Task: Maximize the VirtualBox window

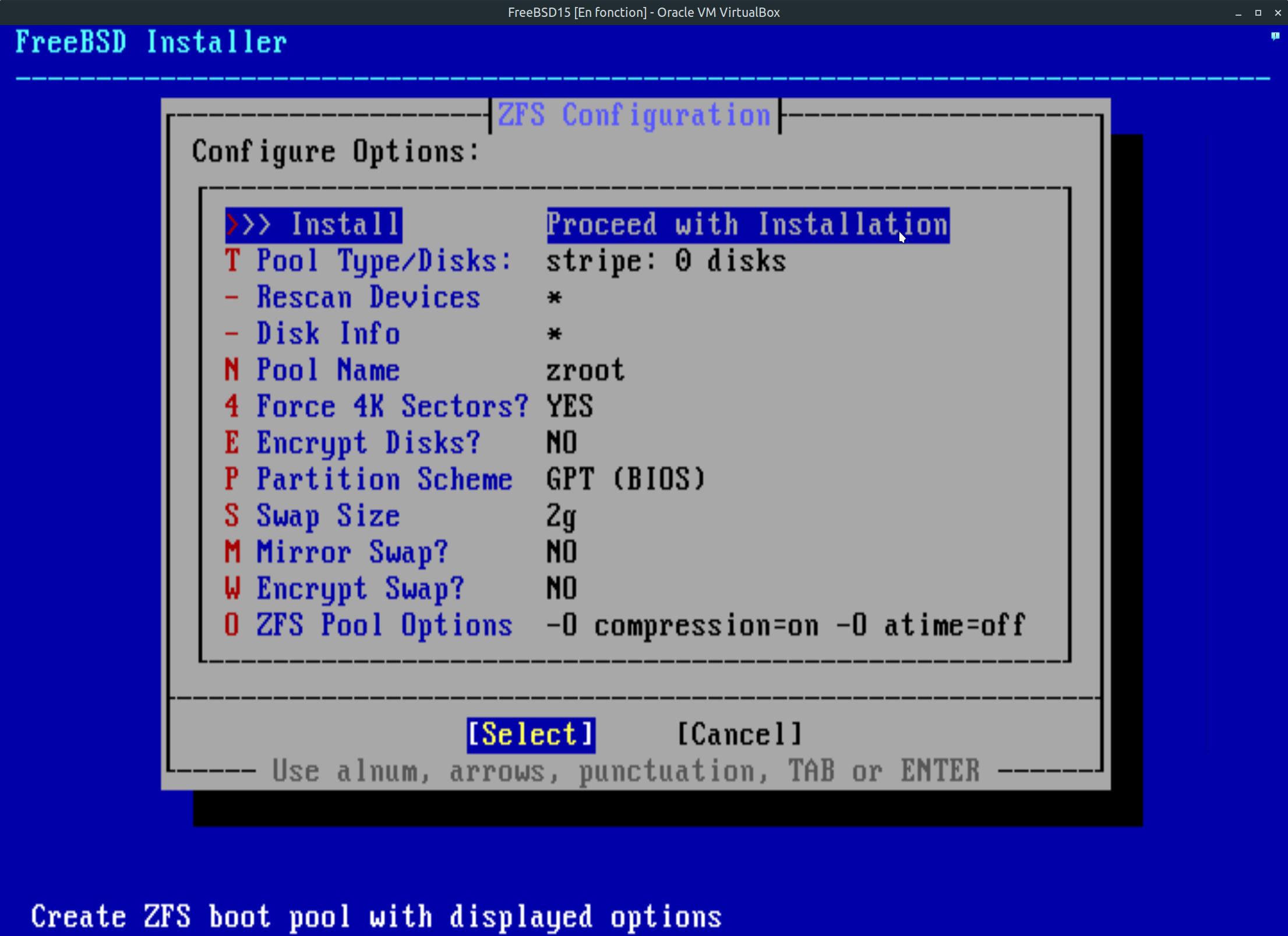Action: [x=1258, y=13]
